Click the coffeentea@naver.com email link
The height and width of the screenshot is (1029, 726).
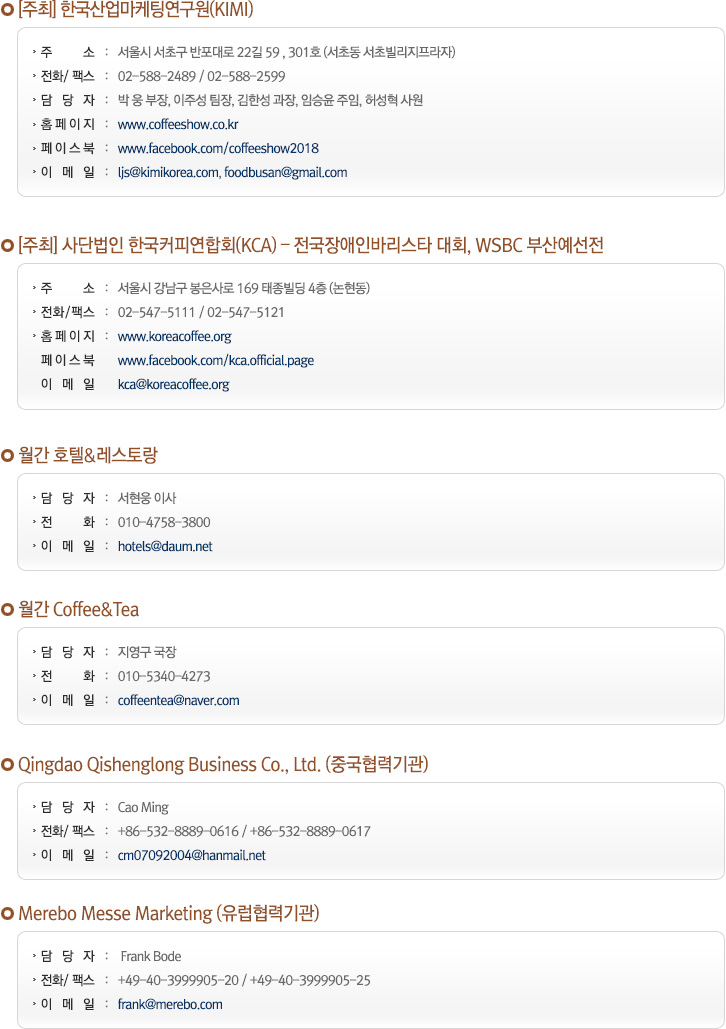tap(179, 700)
